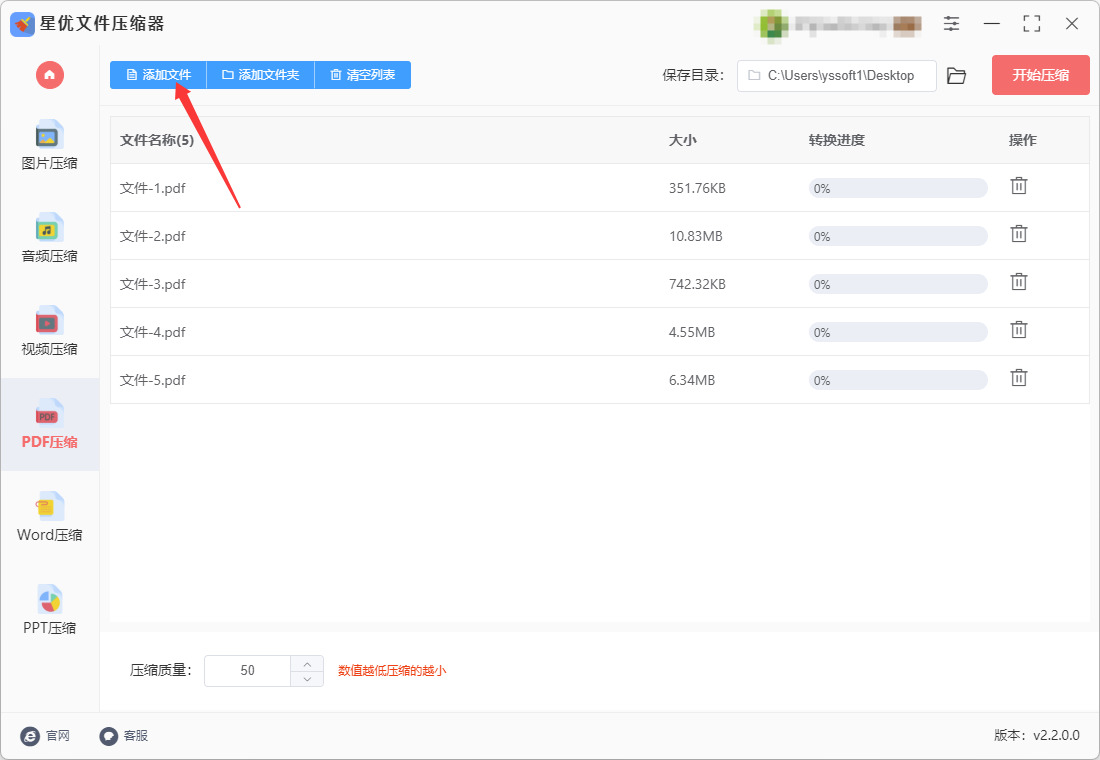Click the 大小 column header

(683, 140)
